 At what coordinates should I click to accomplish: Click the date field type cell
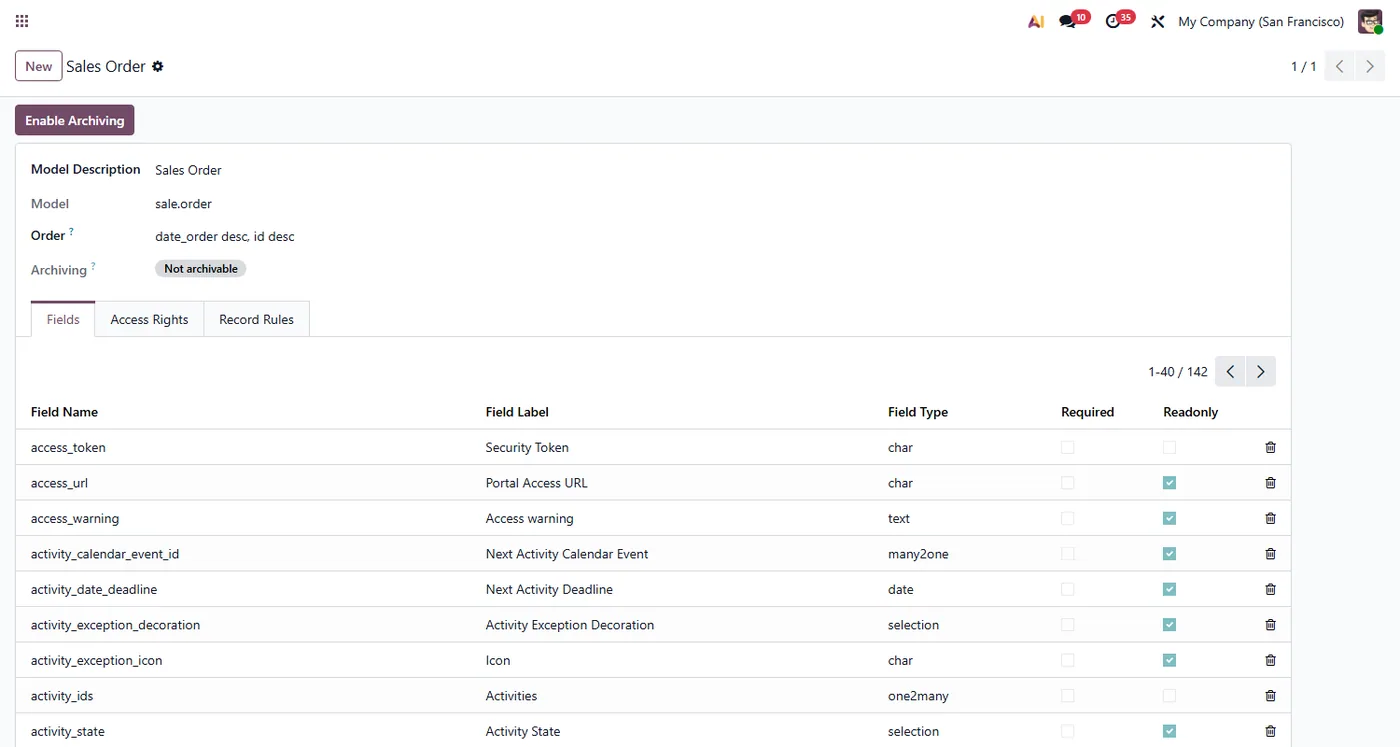coord(901,589)
